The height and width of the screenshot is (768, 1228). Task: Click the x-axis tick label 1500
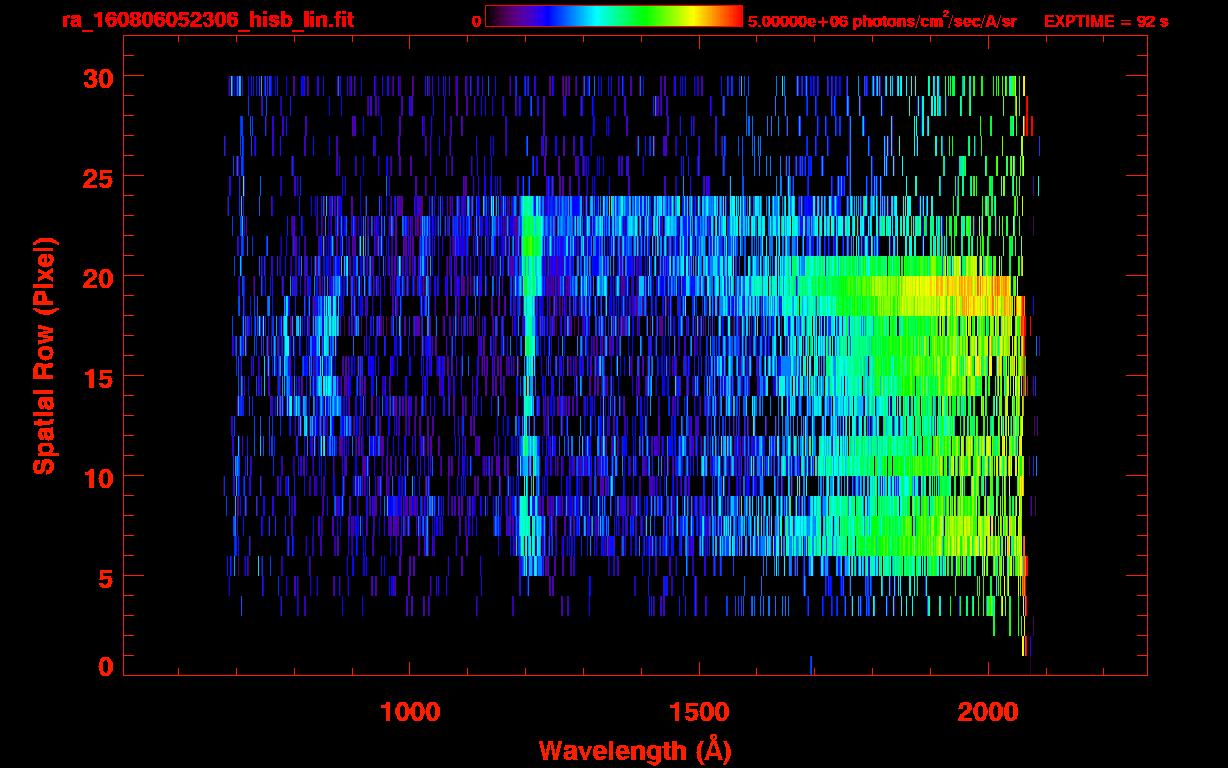click(699, 712)
